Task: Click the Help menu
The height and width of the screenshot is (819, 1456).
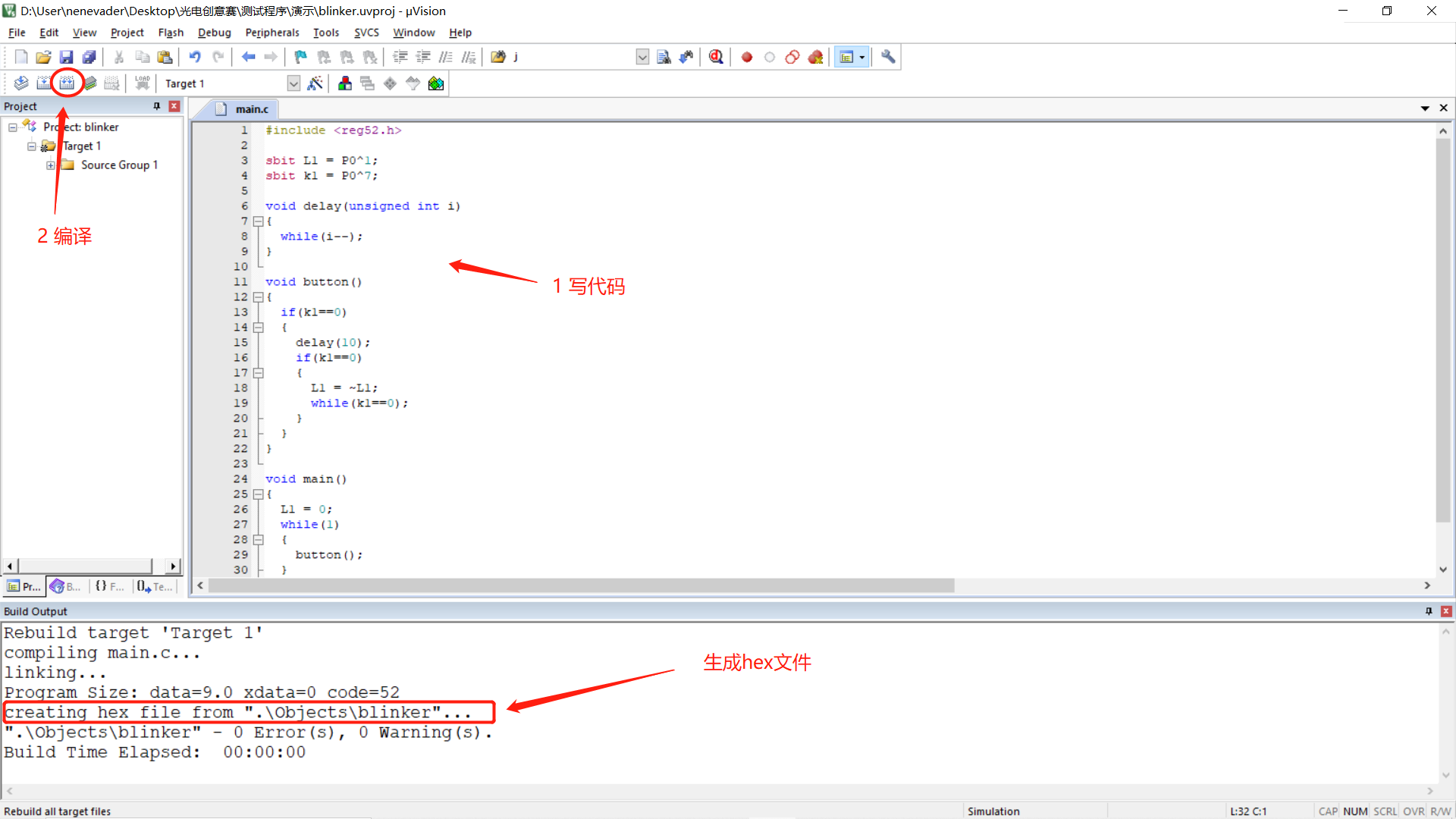Action: point(460,33)
